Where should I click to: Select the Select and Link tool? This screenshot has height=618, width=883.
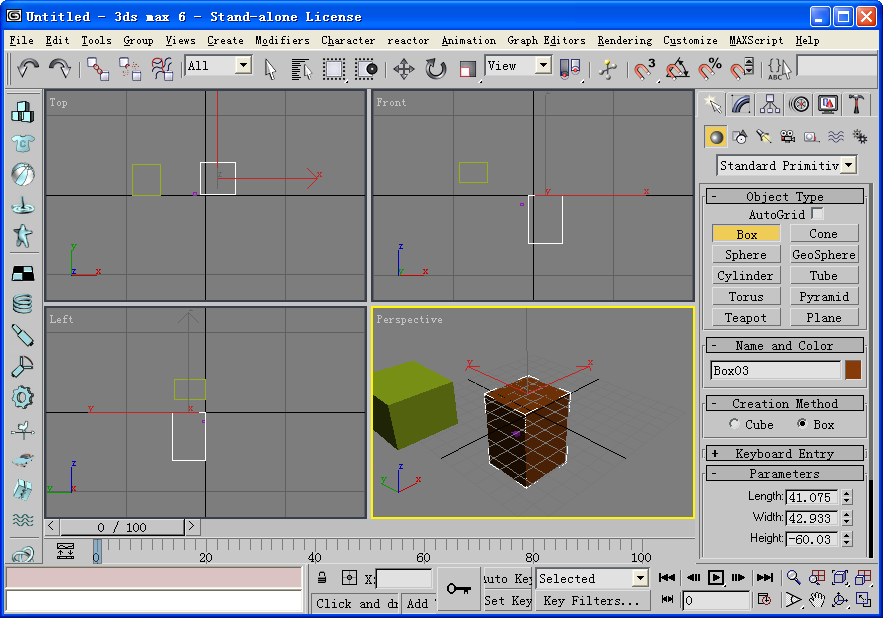point(98,69)
